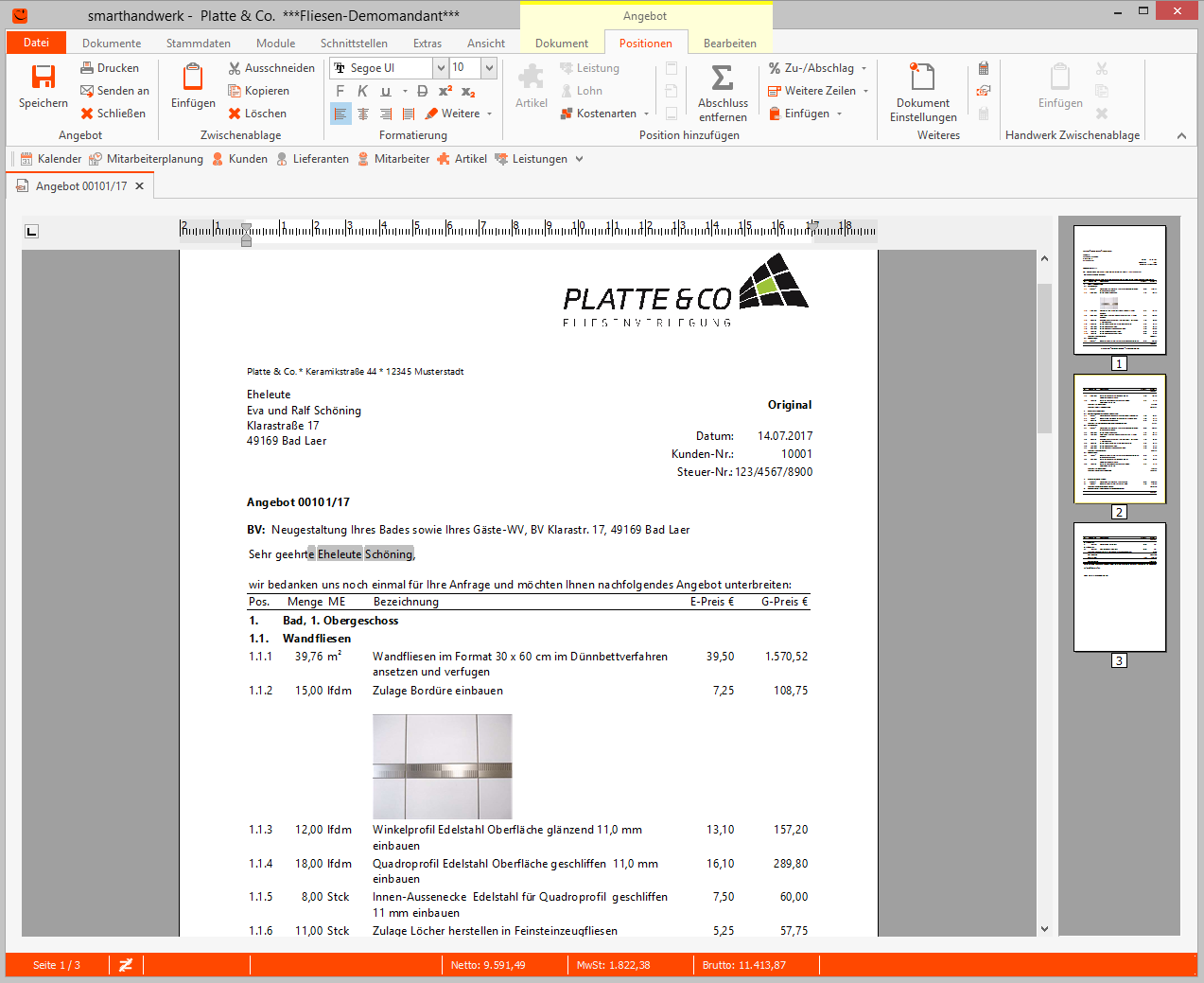Image resolution: width=1204 pixels, height=983 pixels.
Task: Click the ruler tab-stop selector
Action: 31,231
